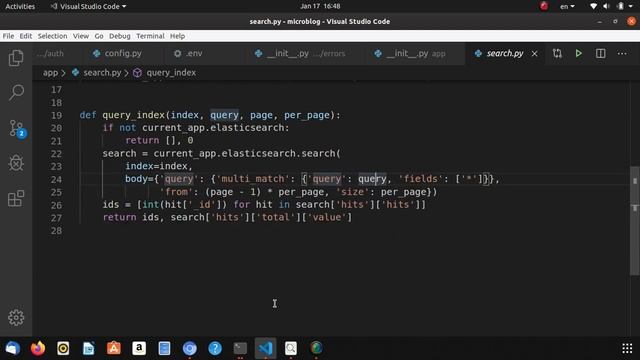Open the Selection menu
640x360 pixels.
[52, 36]
